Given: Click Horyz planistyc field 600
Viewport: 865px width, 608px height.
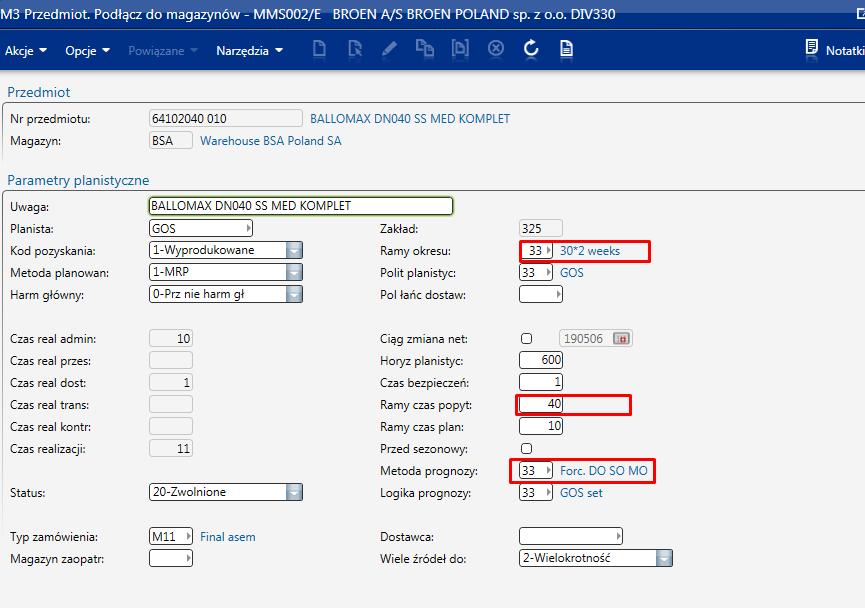Looking at the screenshot, I should tap(541, 360).
